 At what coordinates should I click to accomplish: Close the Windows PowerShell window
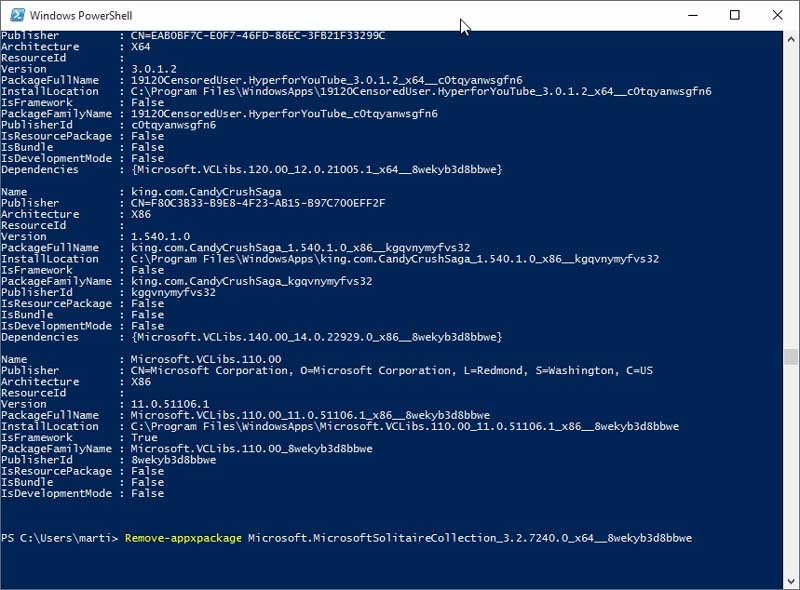[x=777, y=15]
